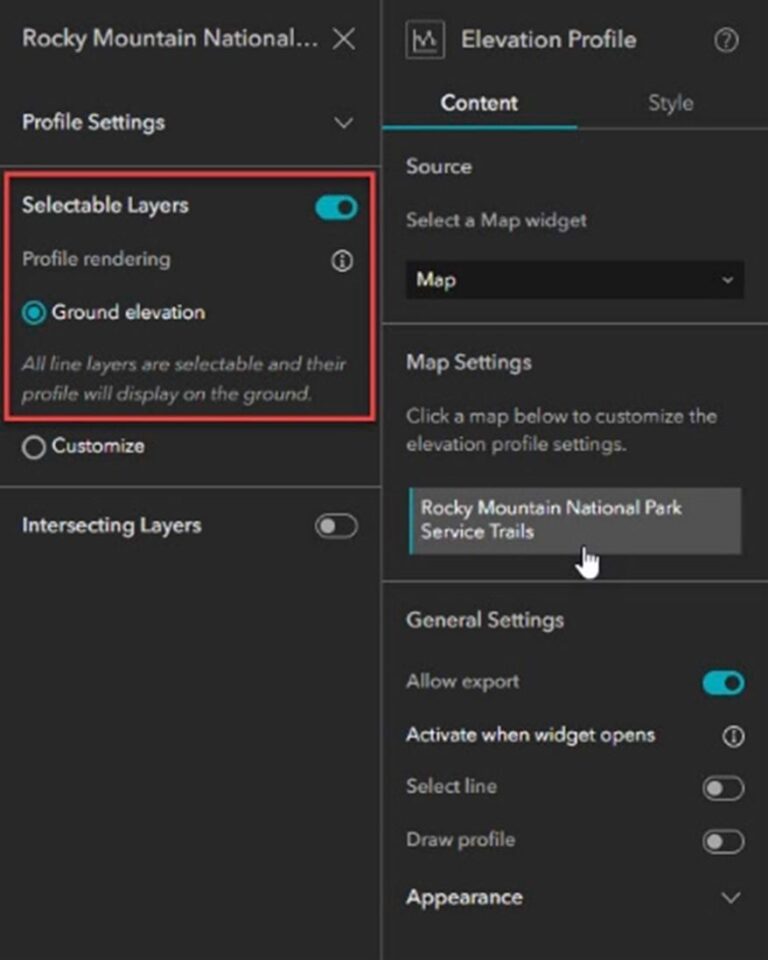Select the Ground elevation radio button
This screenshot has height=960, width=768.
point(34,313)
